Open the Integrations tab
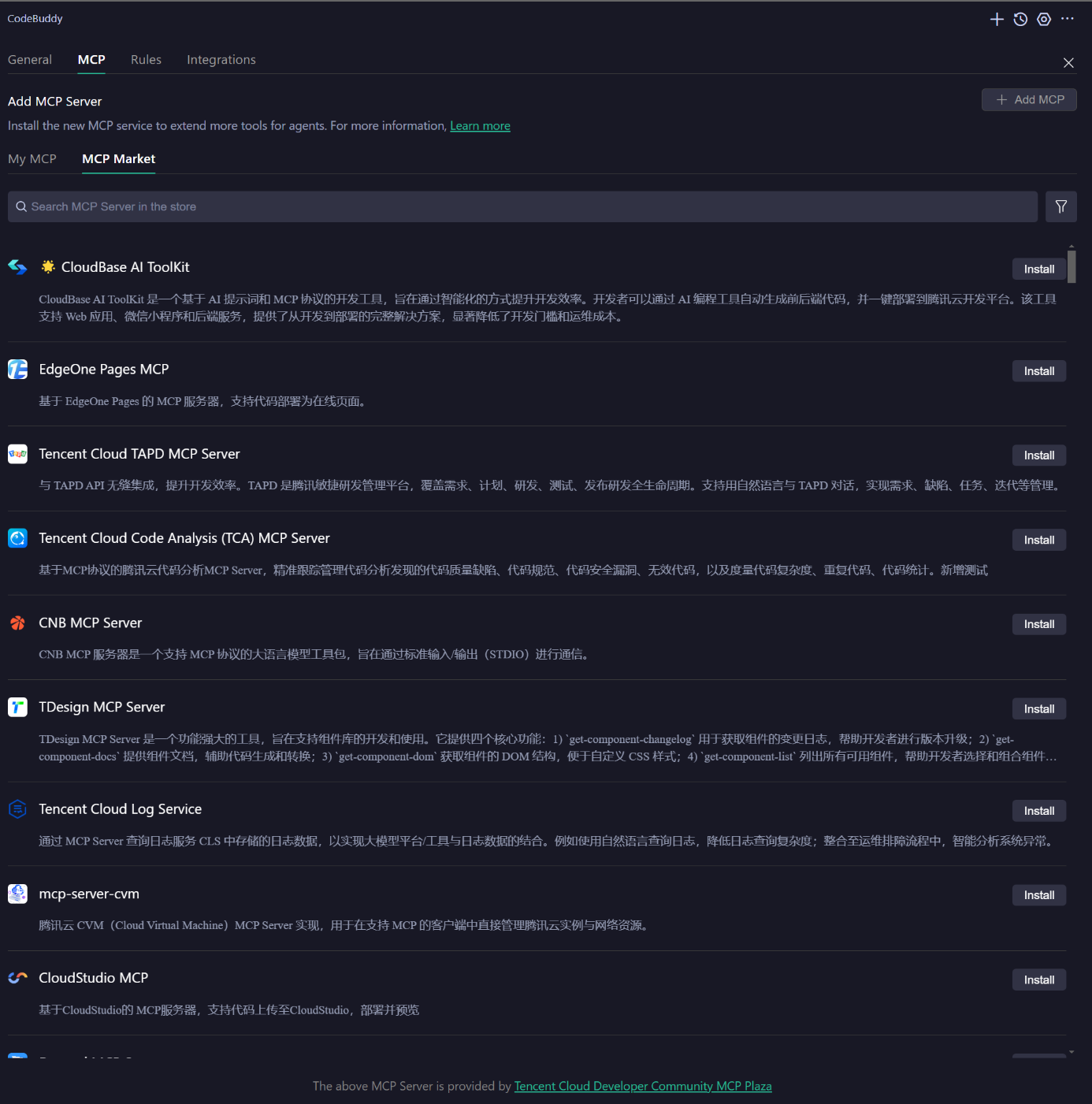Viewport: 1092px width, 1104px height. 221,60
